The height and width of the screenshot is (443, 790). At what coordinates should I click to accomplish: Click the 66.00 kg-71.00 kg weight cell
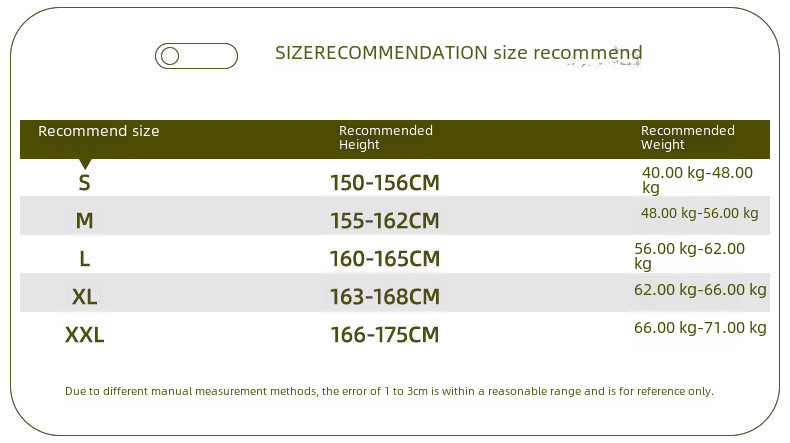click(700, 328)
